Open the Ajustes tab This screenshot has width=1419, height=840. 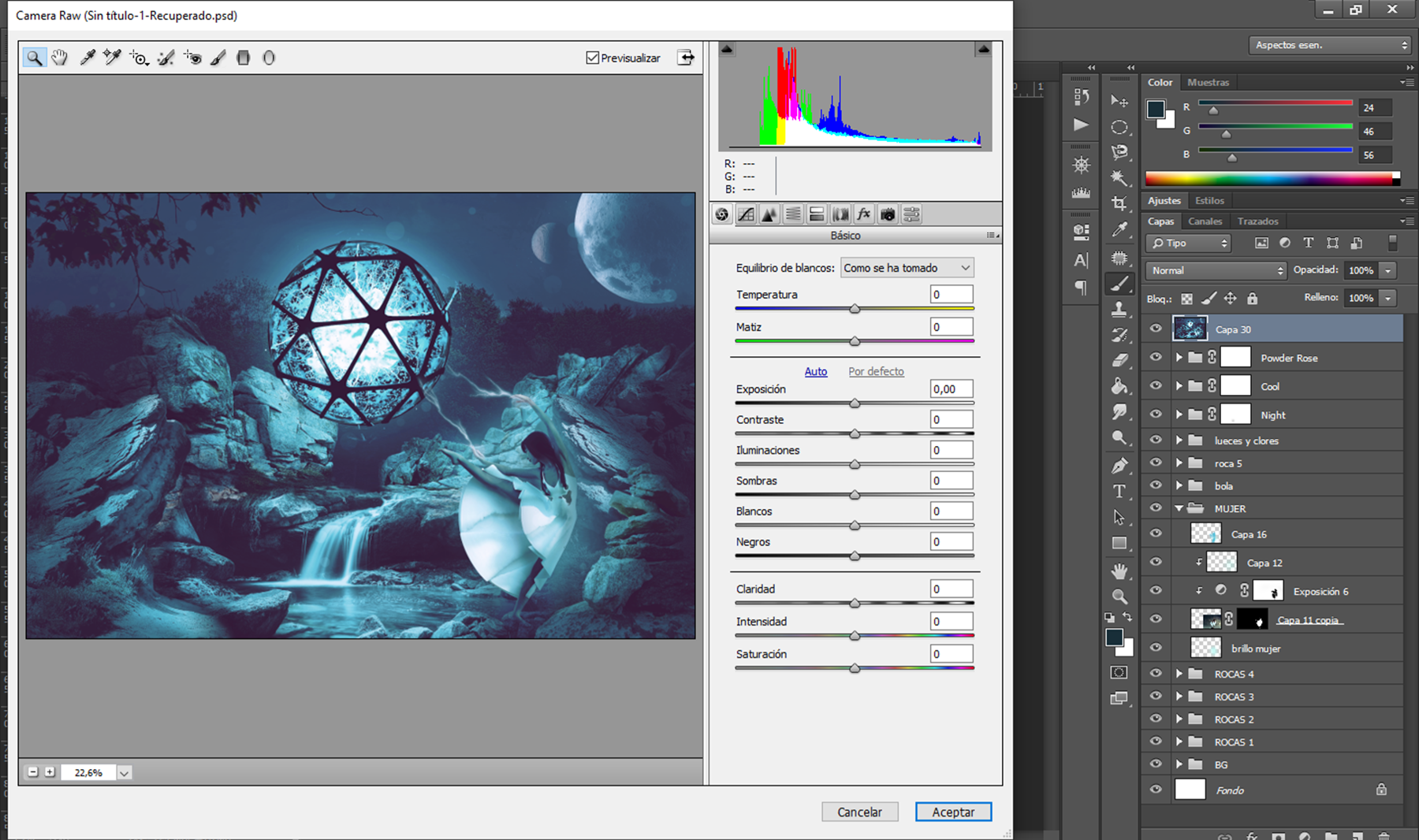click(1164, 200)
